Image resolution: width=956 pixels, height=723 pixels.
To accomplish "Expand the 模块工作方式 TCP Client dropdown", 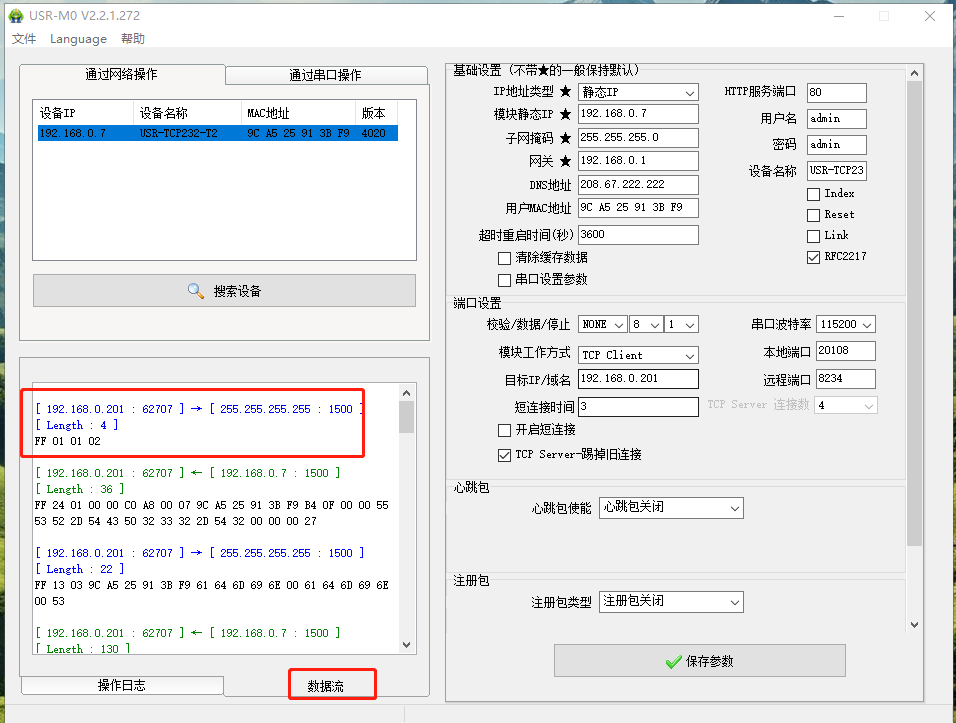I will click(x=638, y=355).
